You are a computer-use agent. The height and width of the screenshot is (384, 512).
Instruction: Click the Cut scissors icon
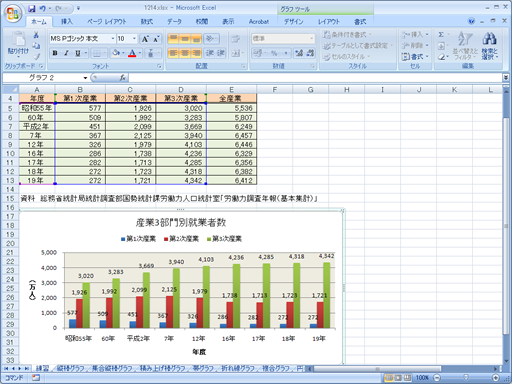[x=36, y=35]
